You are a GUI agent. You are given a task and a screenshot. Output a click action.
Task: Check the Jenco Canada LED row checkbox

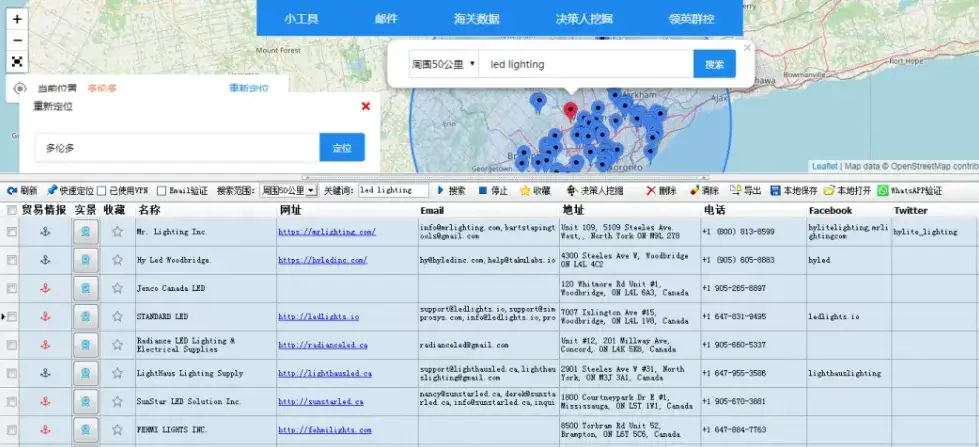(x=11, y=288)
